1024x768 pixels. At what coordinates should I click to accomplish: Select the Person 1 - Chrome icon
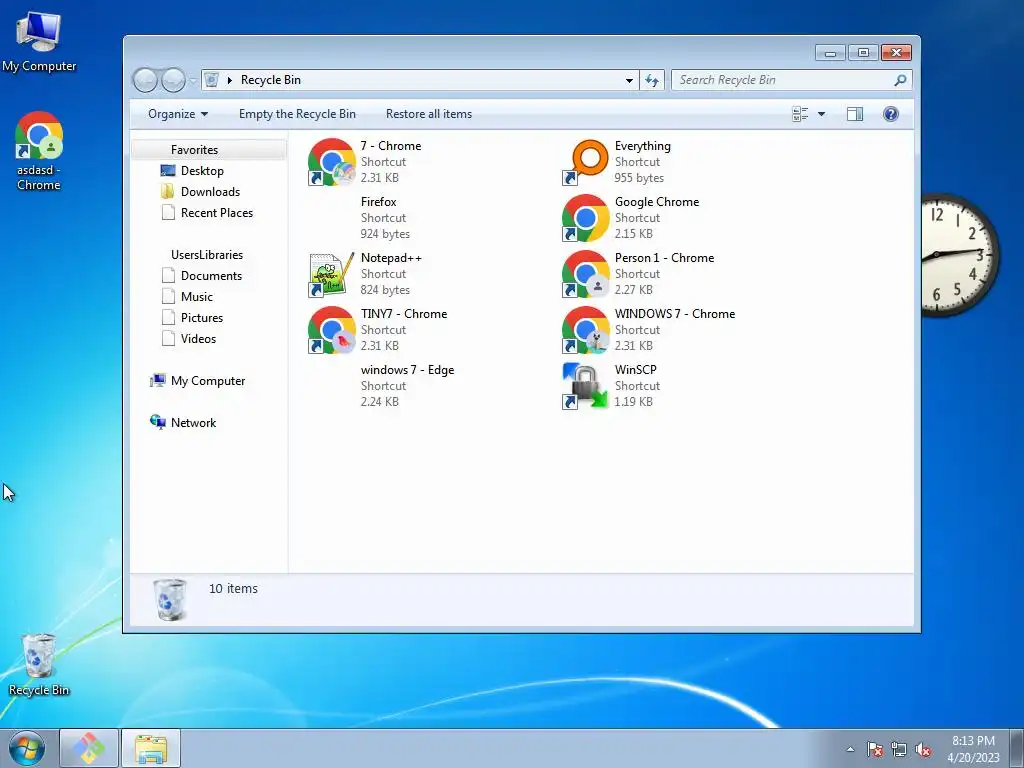[586, 274]
